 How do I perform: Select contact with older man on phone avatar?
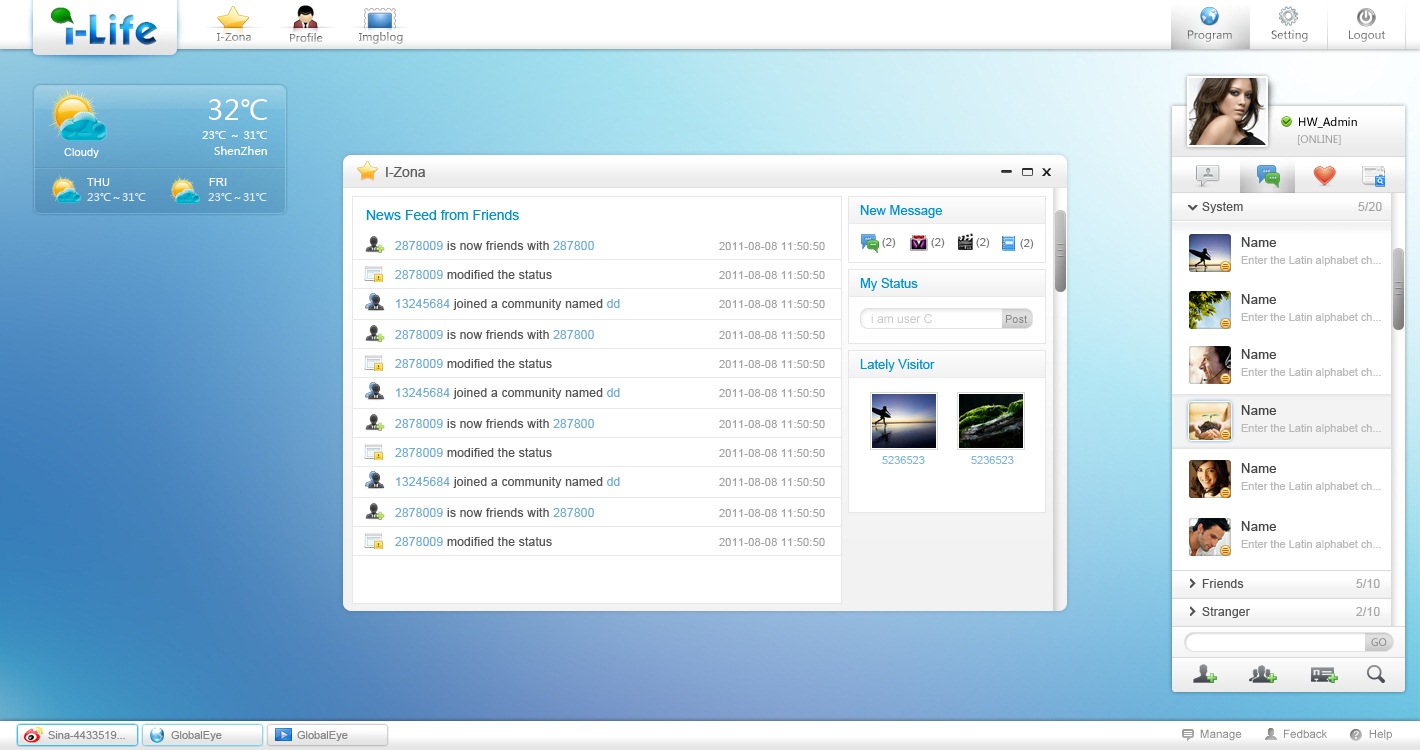(x=1282, y=365)
